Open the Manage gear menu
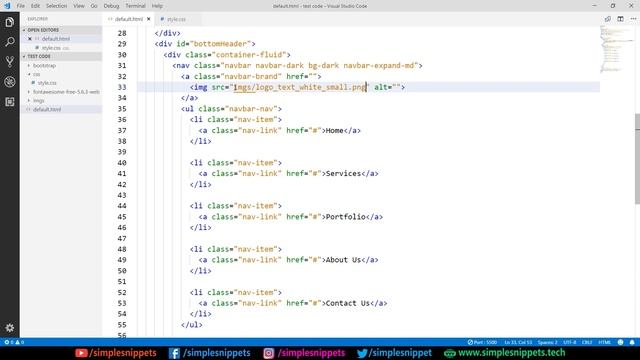Screen dimensions: 640x360 9,327
